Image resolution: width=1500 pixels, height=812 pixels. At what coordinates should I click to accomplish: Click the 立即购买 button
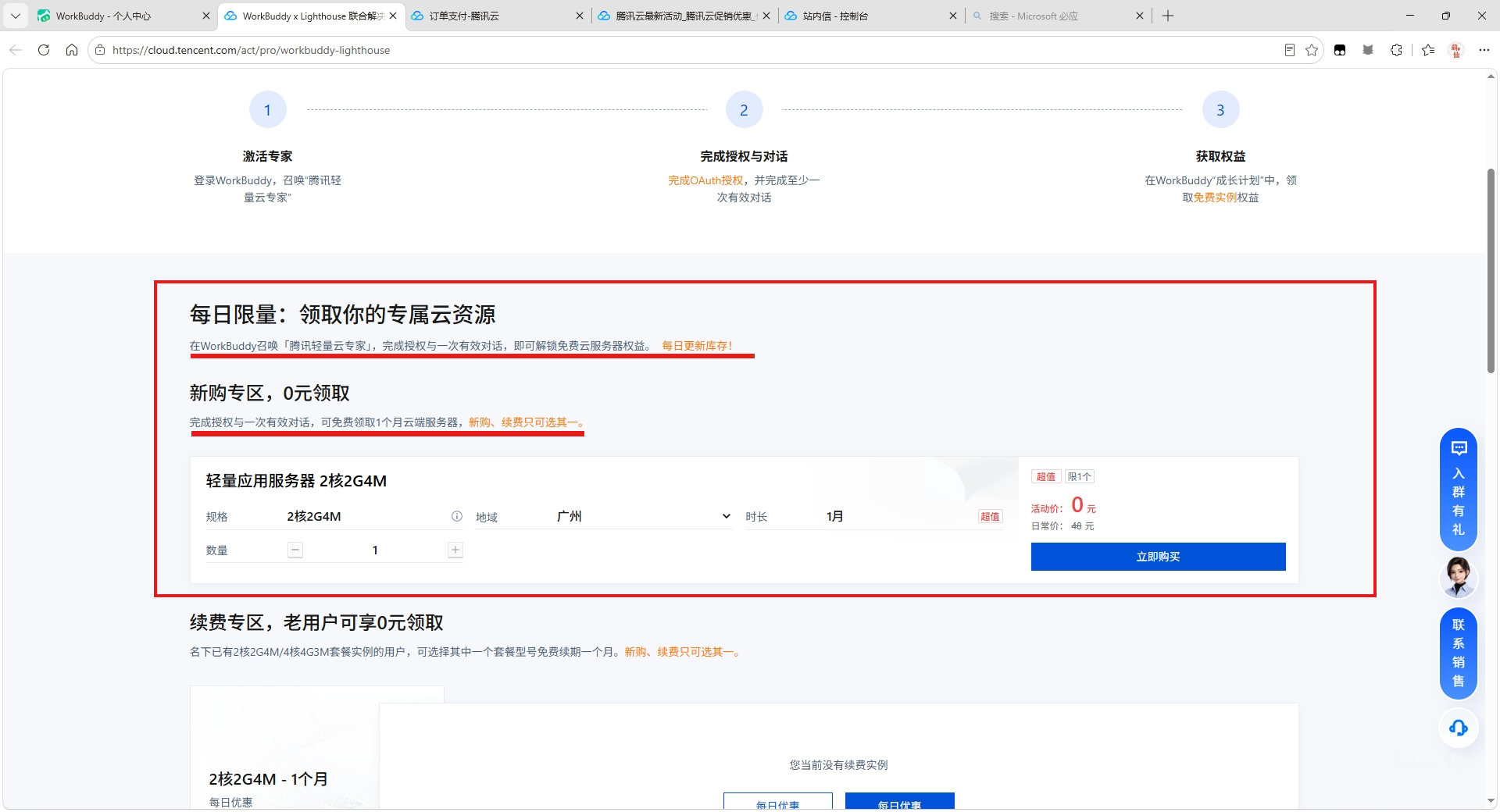pyautogui.click(x=1158, y=557)
